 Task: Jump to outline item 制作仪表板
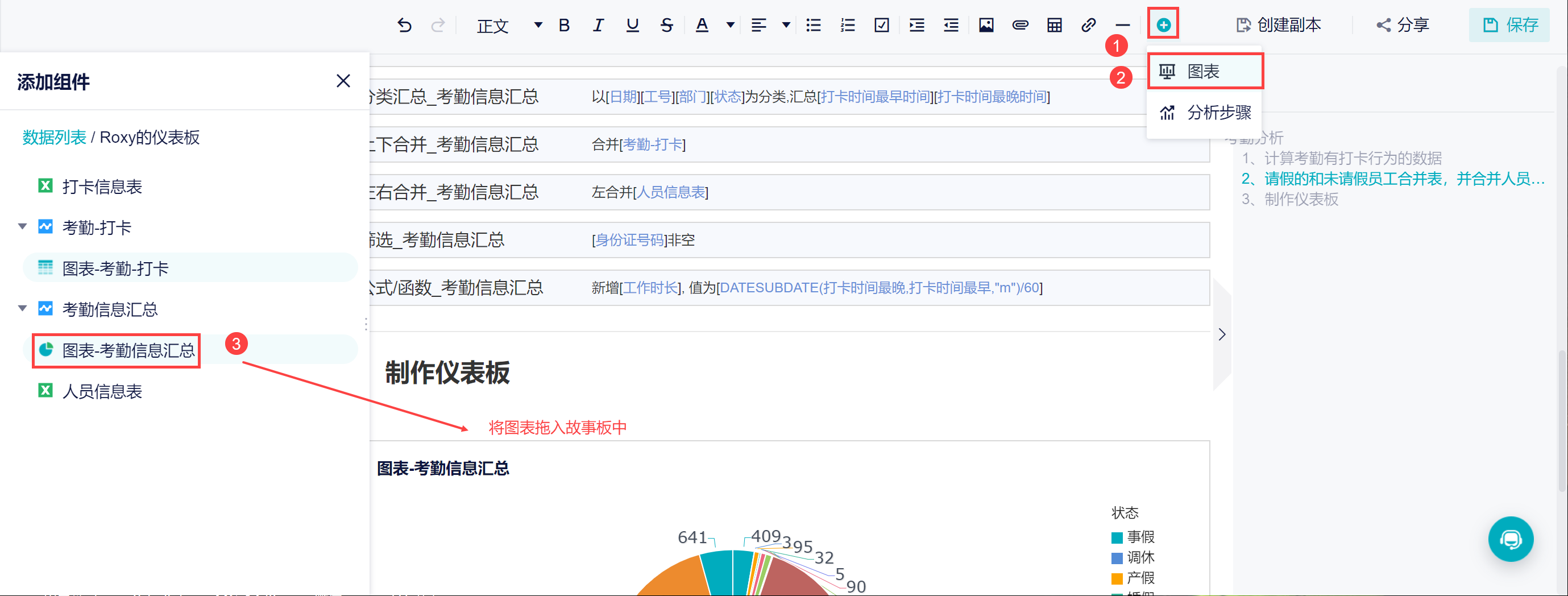[x=1291, y=199]
